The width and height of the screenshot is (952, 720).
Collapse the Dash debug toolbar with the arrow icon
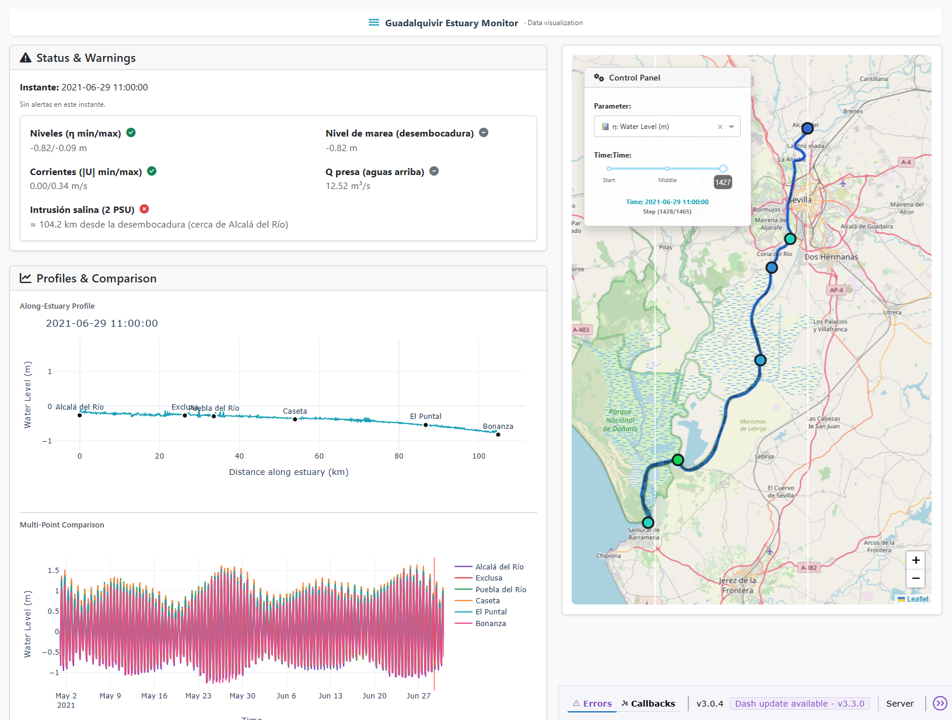pos(940,704)
